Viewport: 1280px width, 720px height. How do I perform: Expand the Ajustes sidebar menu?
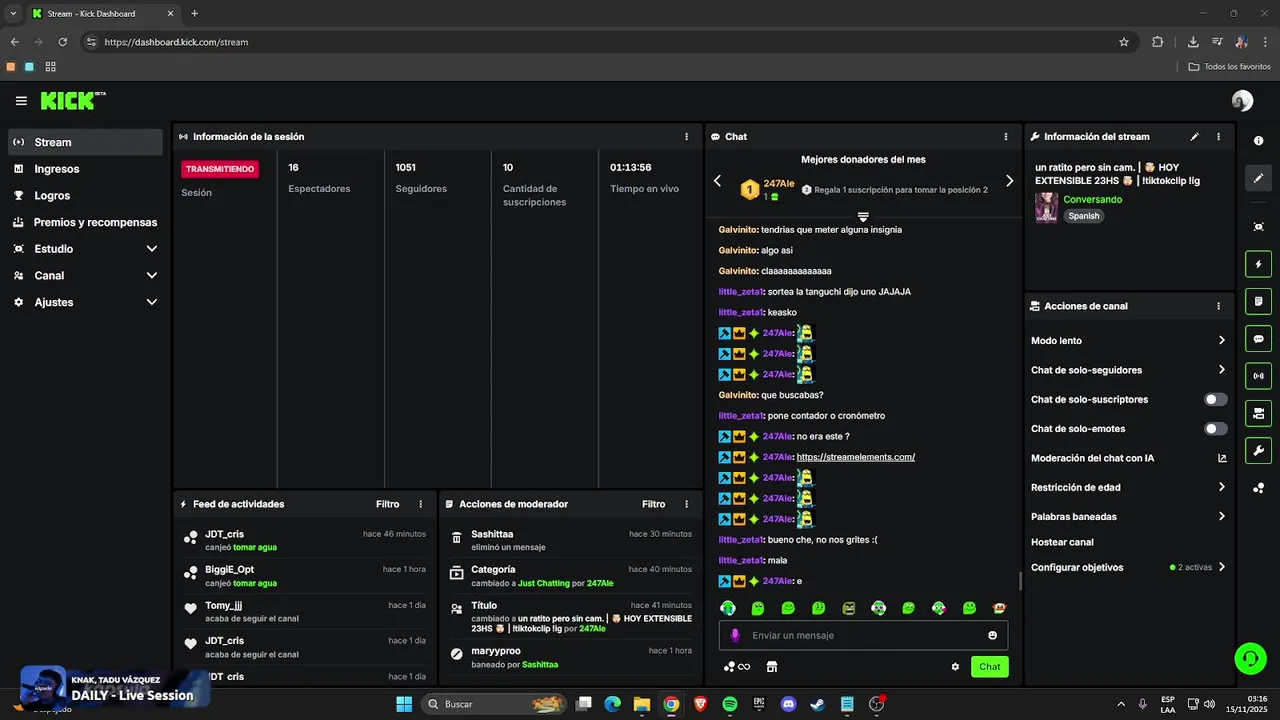[152, 302]
